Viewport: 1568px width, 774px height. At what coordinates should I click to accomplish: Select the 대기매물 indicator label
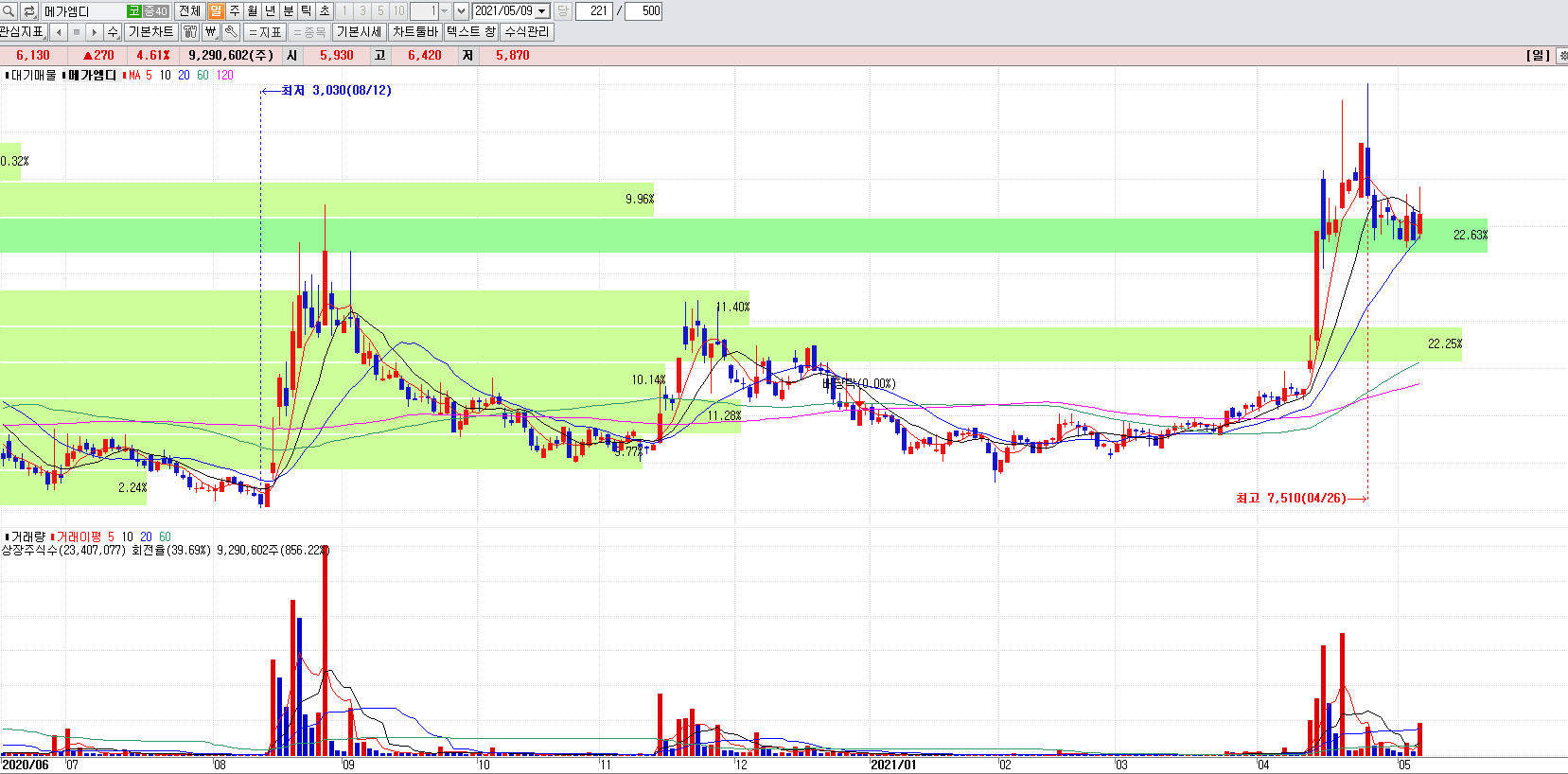pyautogui.click(x=30, y=75)
